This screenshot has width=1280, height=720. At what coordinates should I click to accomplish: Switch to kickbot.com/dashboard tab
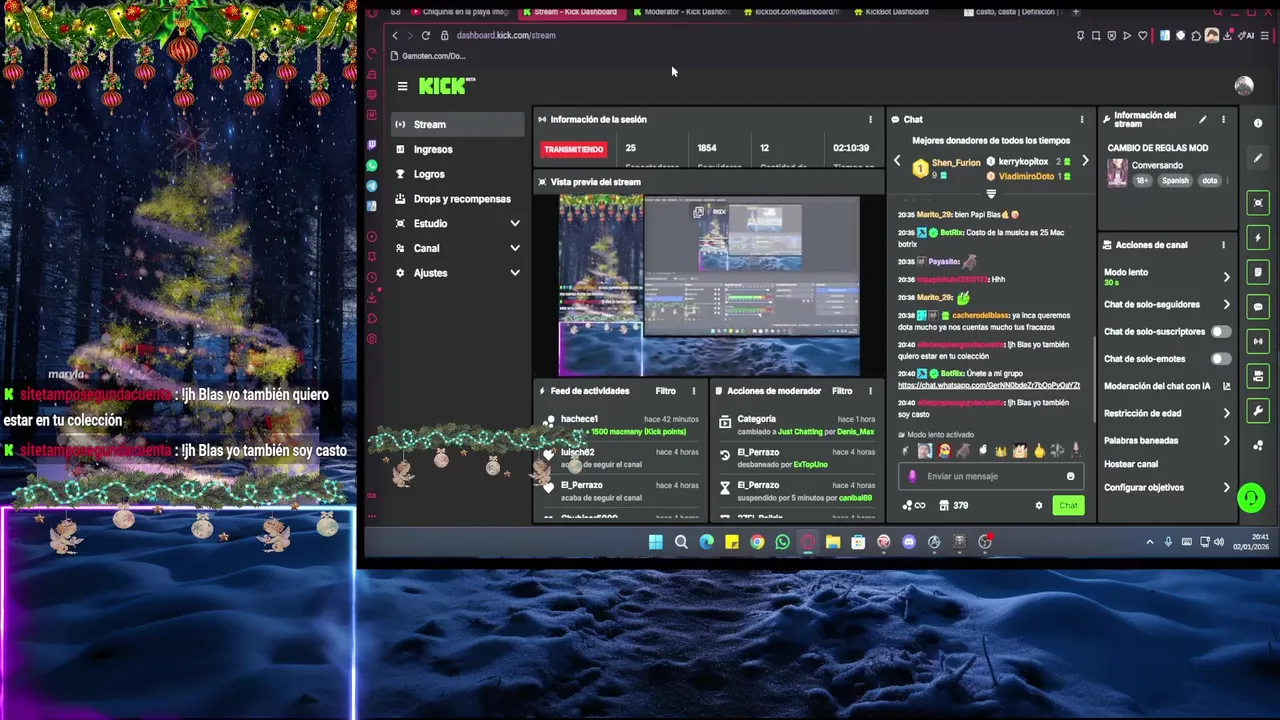[x=791, y=12]
